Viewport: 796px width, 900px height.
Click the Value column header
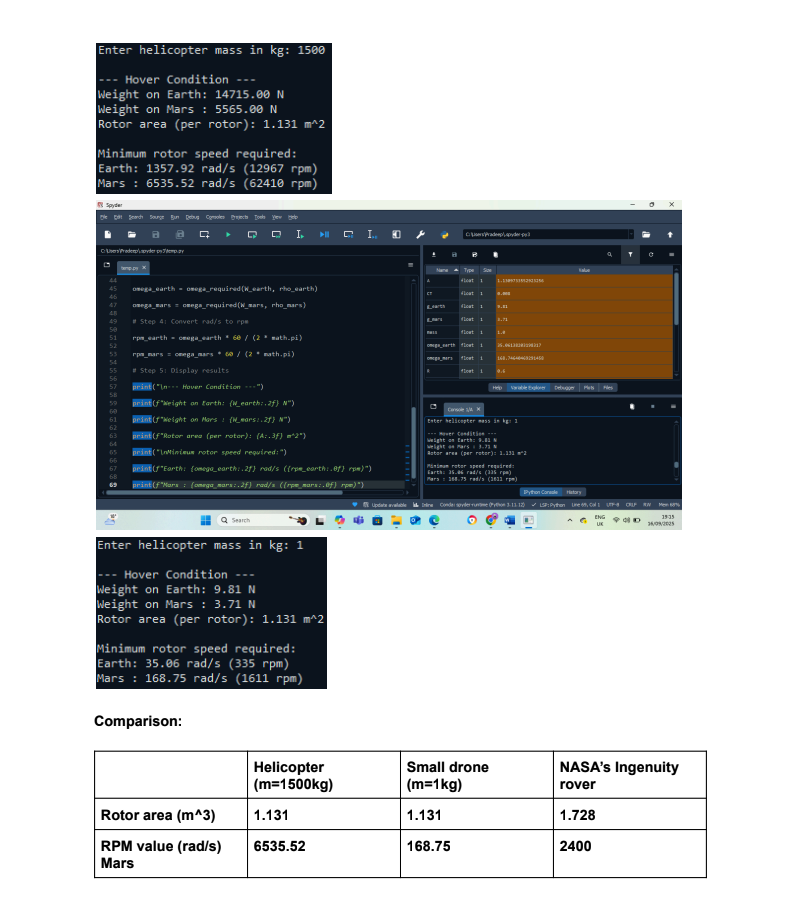click(x=584, y=270)
